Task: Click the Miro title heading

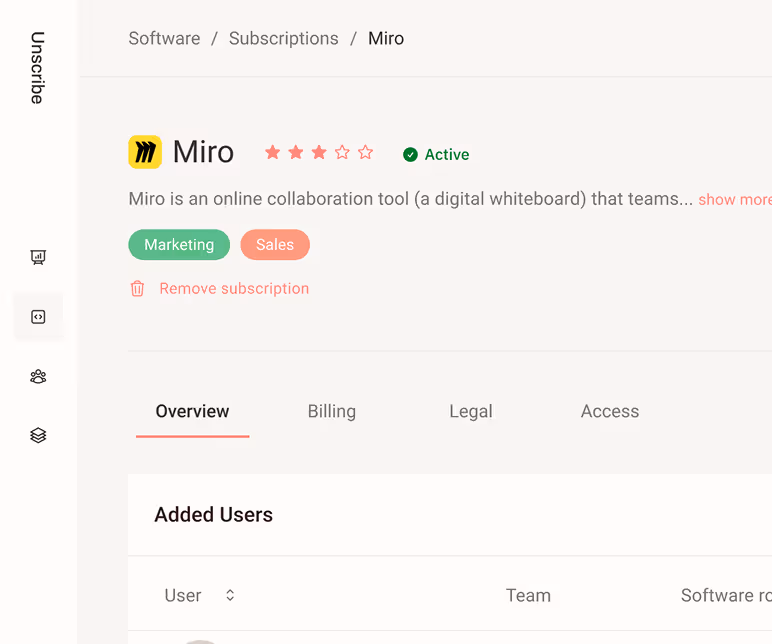Action: click(203, 152)
